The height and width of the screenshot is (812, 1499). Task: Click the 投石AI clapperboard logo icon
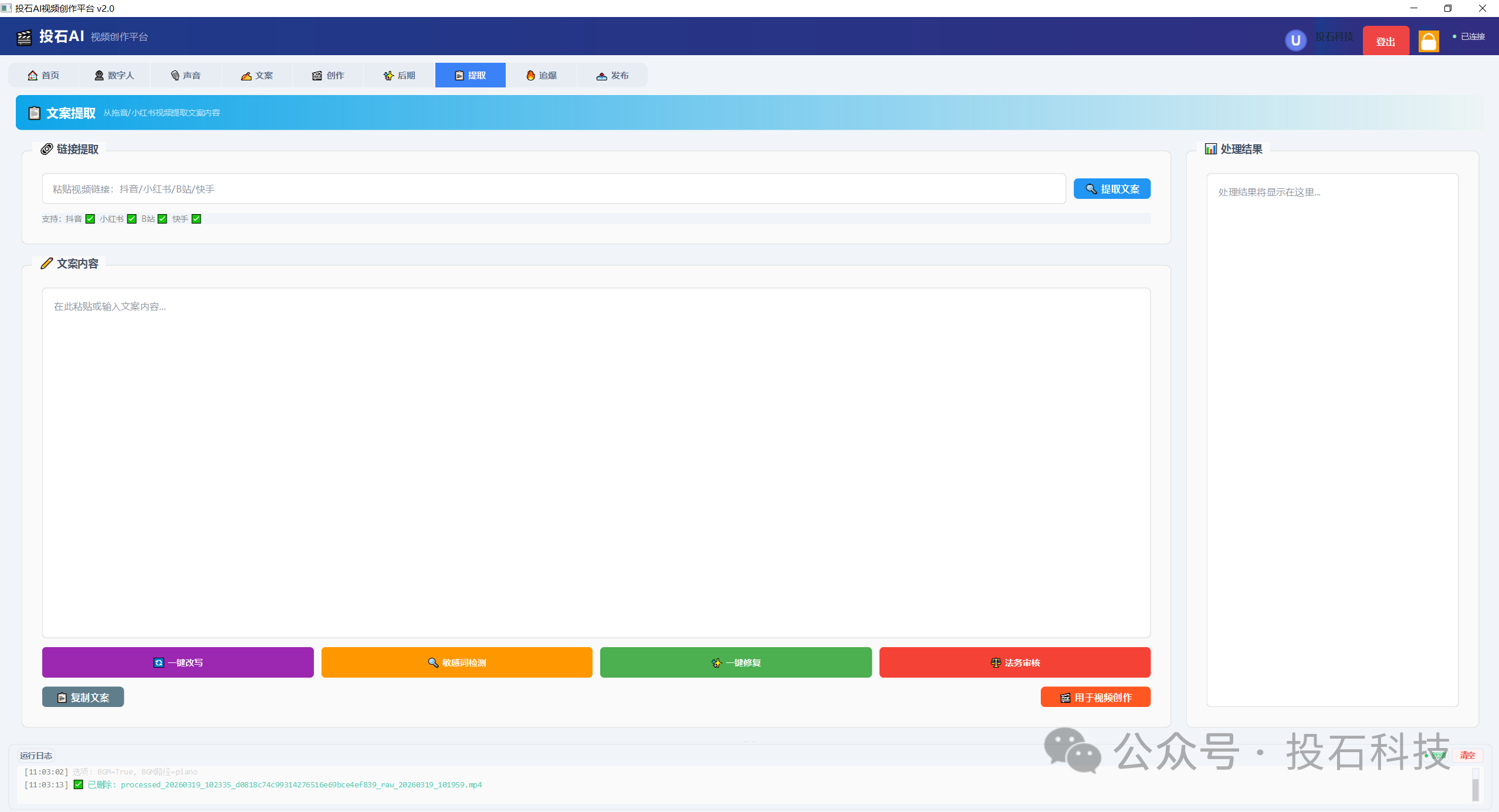24,38
